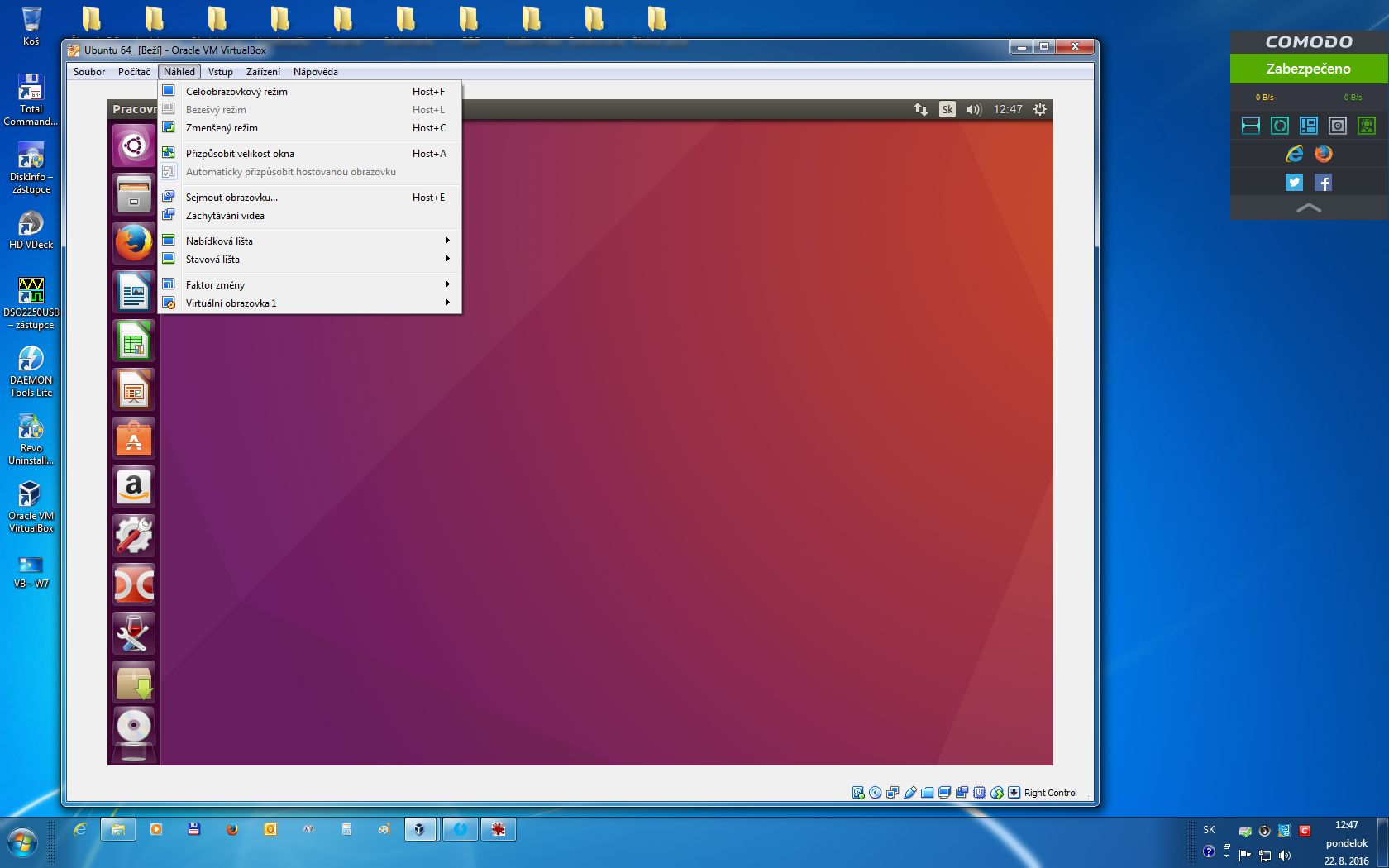Click the CPU features indicator chip icon
This screenshot has width=1389, height=868.
[x=980, y=793]
